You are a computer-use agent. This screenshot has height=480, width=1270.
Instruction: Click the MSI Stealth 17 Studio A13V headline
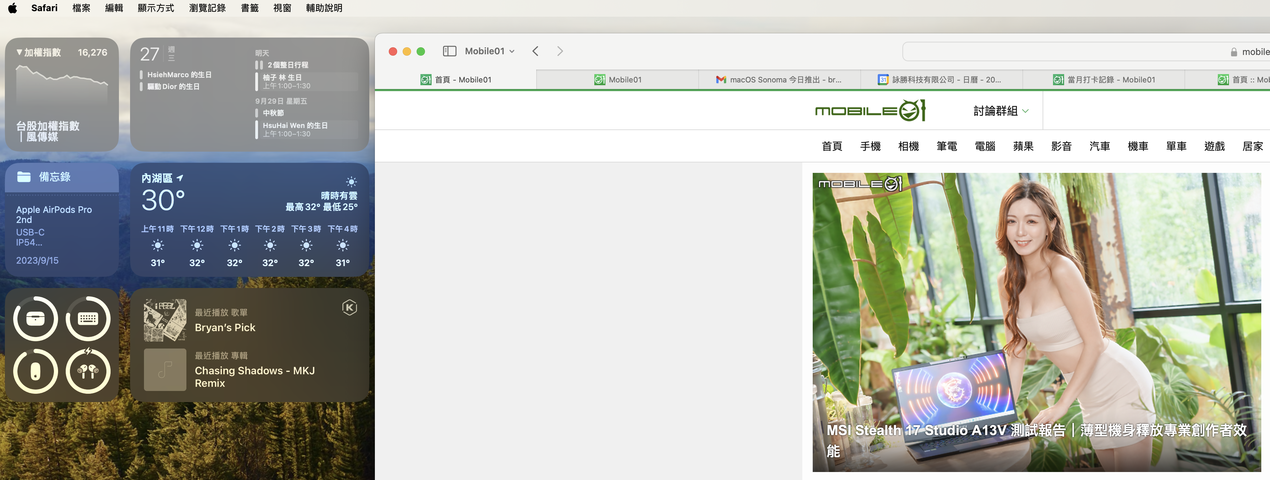coord(1036,441)
